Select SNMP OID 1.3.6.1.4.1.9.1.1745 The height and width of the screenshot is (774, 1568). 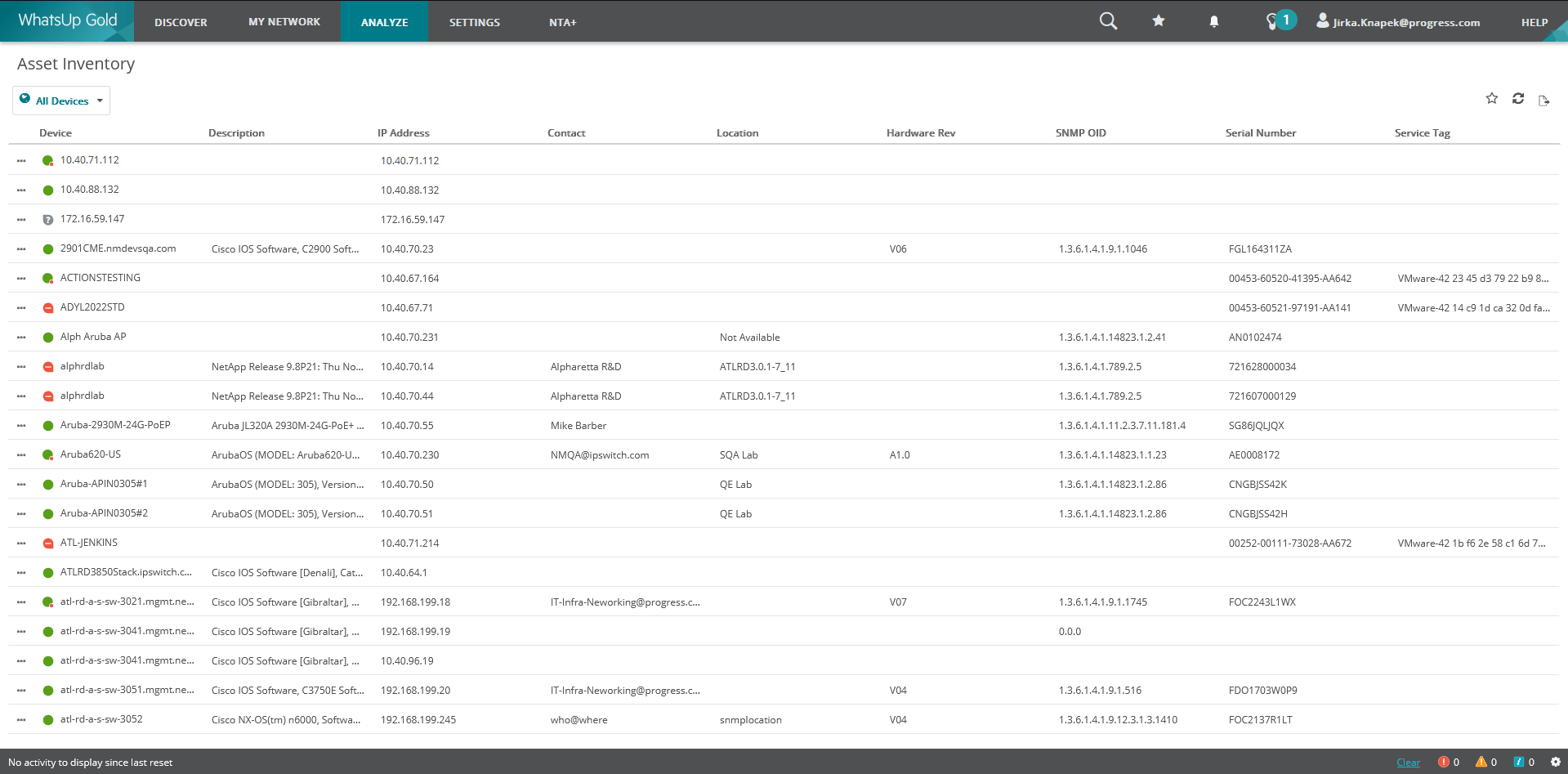click(x=1103, y=602)
